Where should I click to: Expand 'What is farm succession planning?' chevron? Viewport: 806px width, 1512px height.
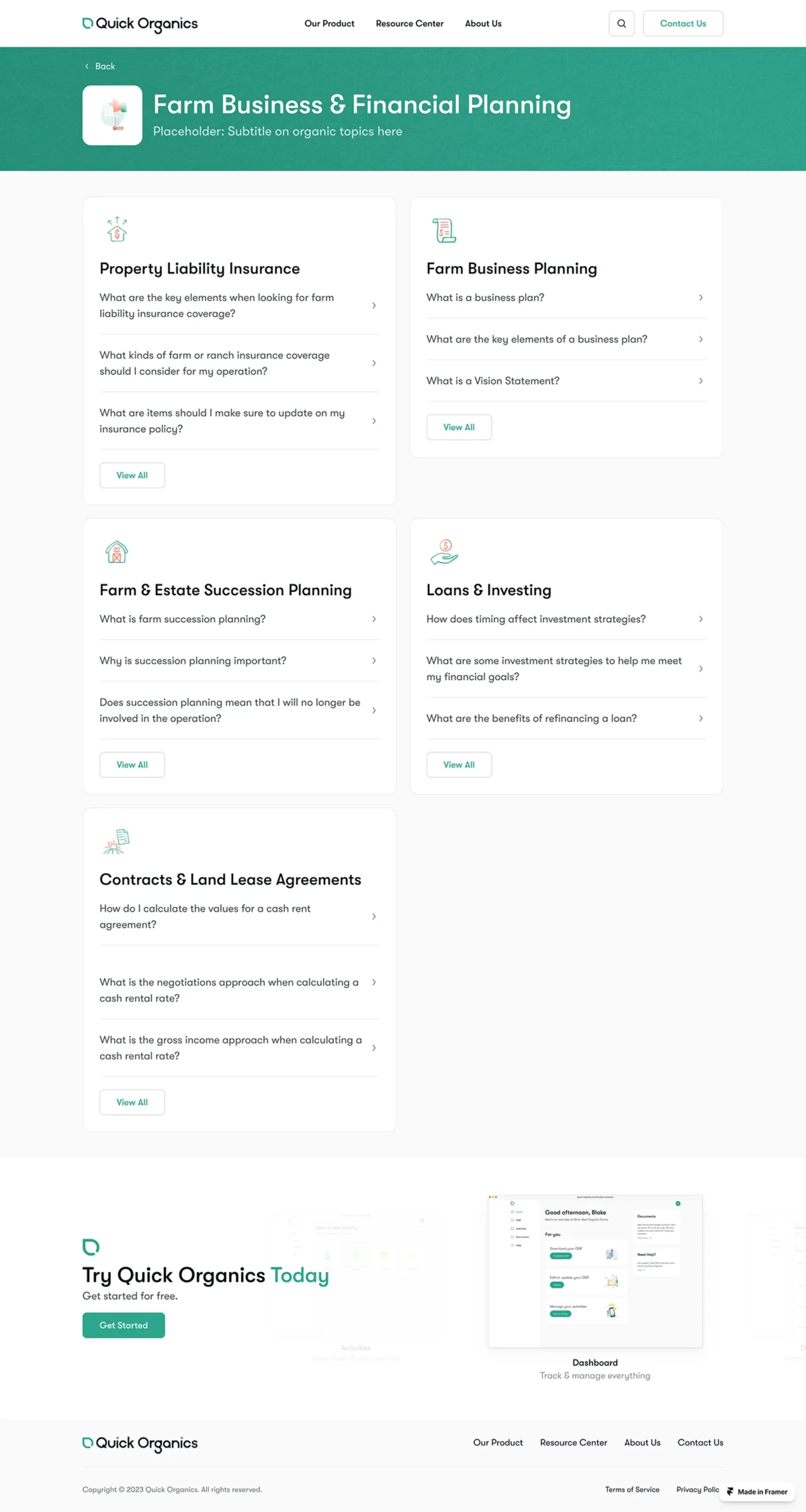374,619
